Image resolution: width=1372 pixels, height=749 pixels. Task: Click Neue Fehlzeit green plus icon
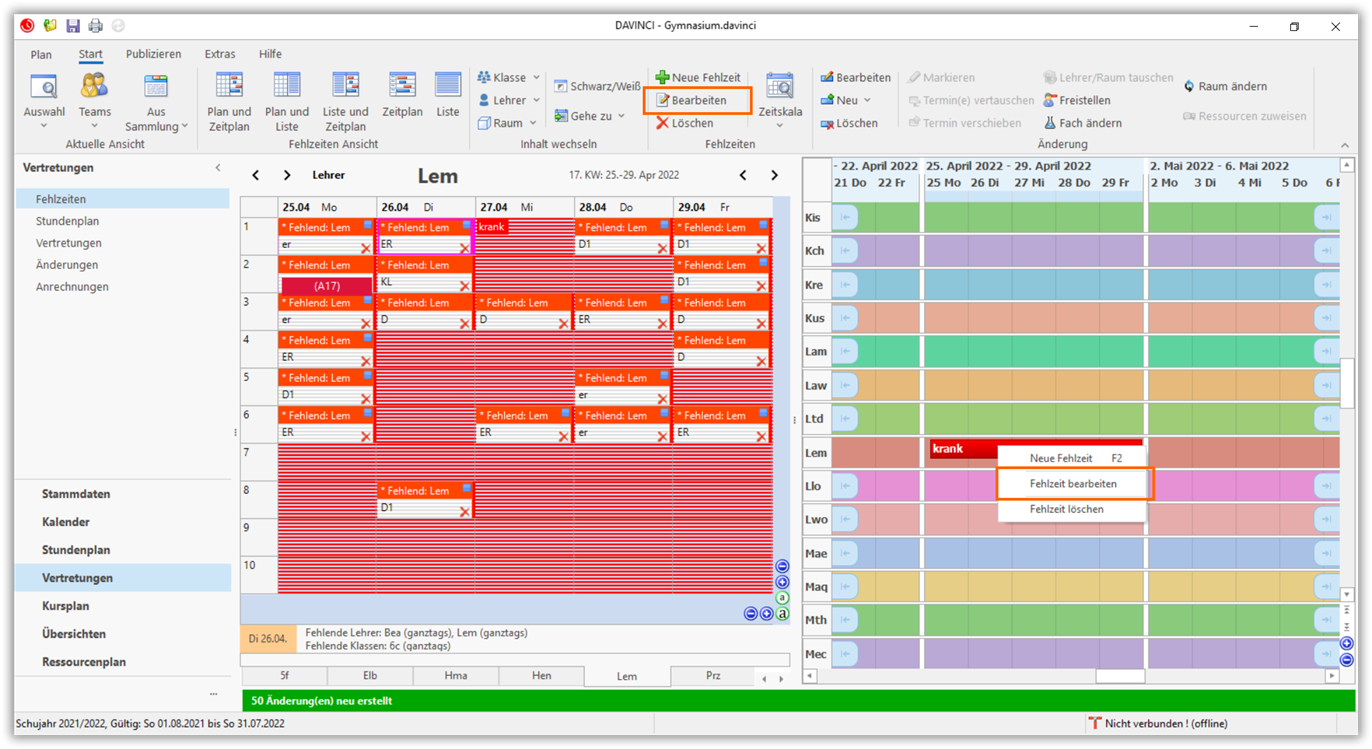point(662,77)
